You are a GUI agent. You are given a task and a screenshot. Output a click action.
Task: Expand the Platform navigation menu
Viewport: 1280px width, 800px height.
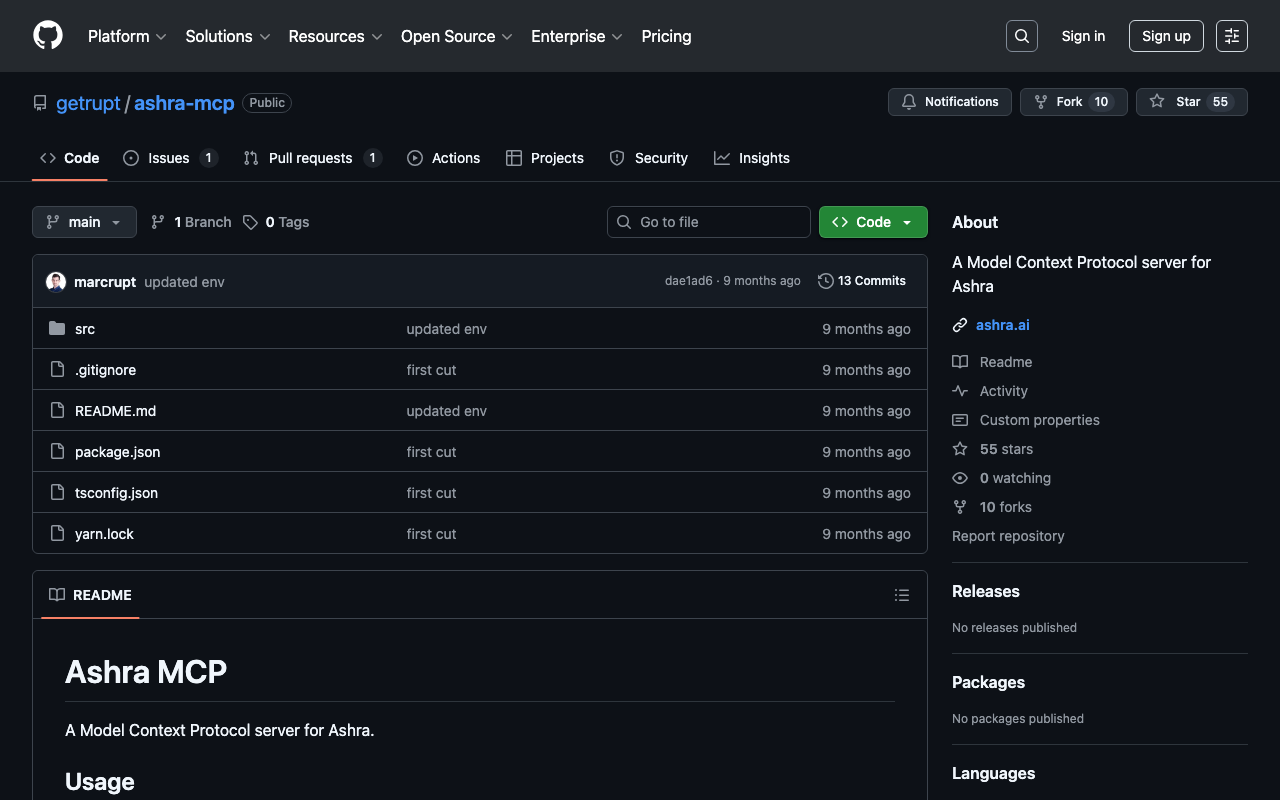[127, 36]
